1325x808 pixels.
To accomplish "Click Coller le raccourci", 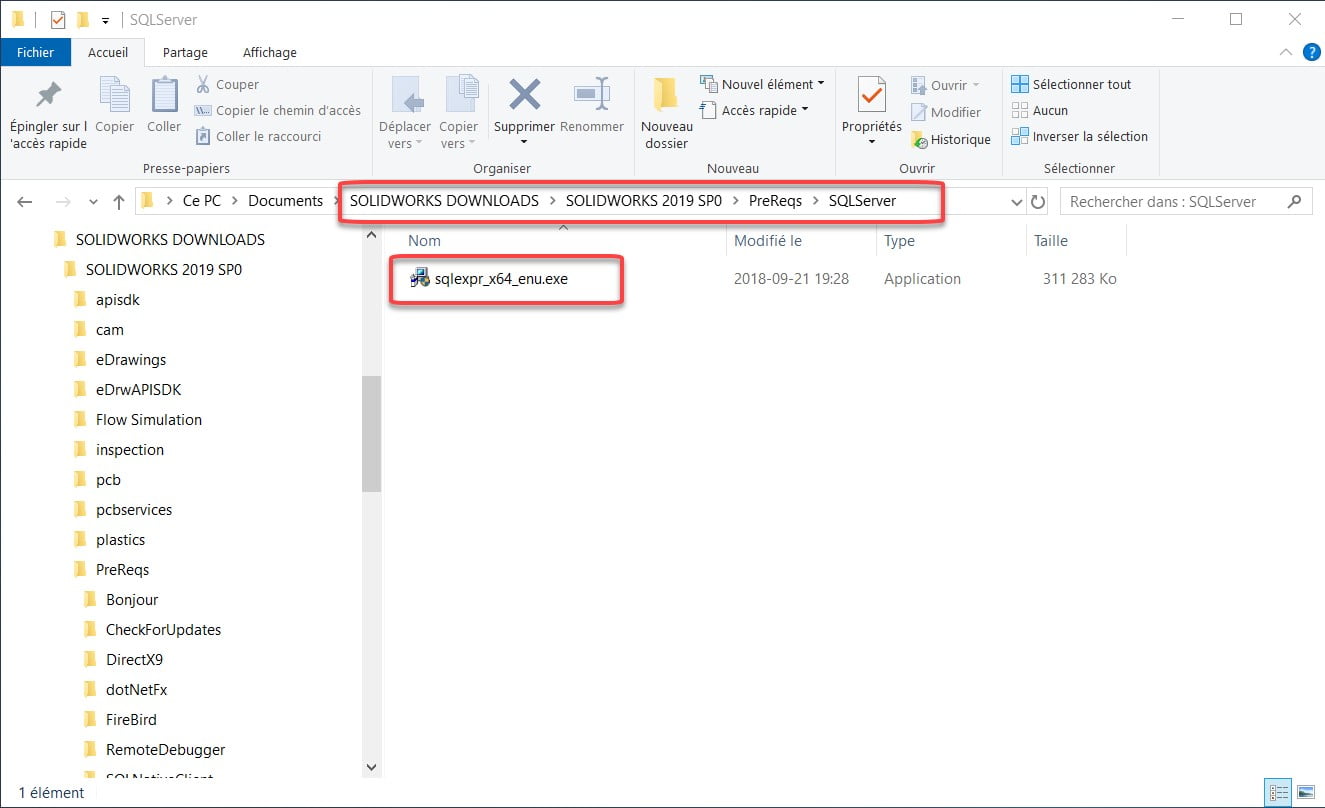I will 258,136.
